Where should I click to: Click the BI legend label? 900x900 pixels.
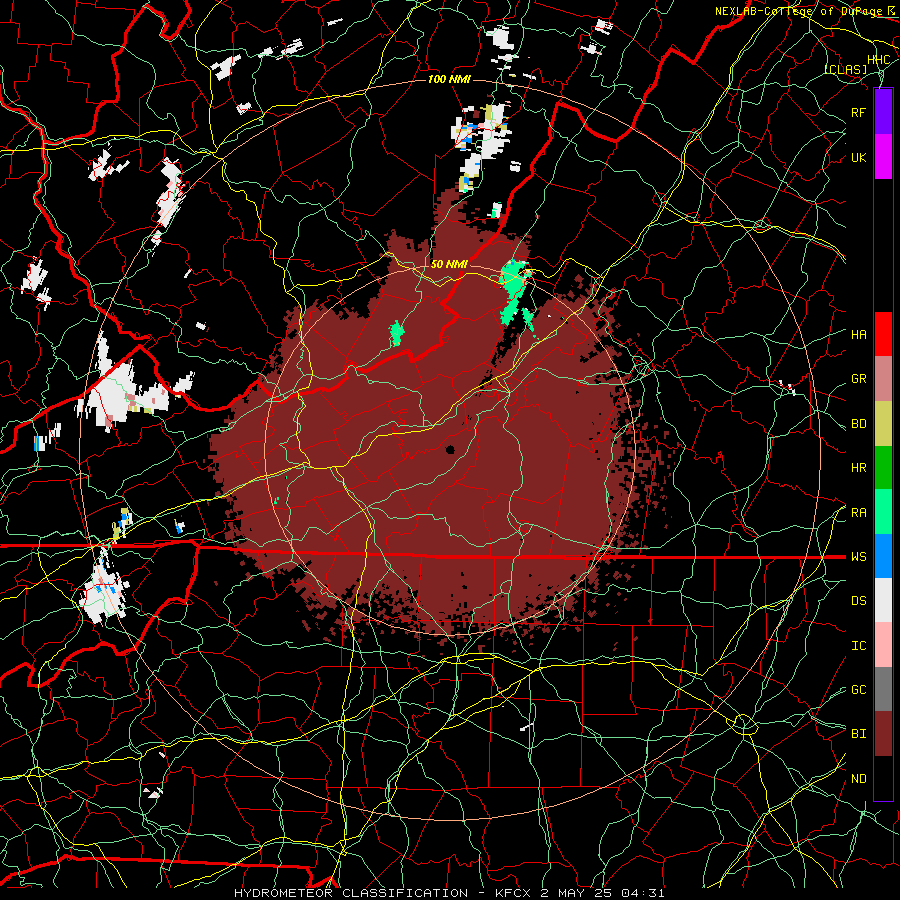(858, 734)
